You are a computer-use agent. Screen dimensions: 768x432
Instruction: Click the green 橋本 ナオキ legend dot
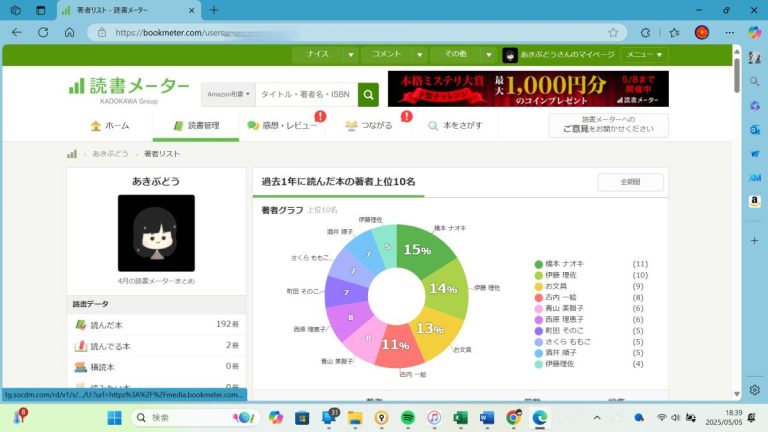[x=539, y=264]
